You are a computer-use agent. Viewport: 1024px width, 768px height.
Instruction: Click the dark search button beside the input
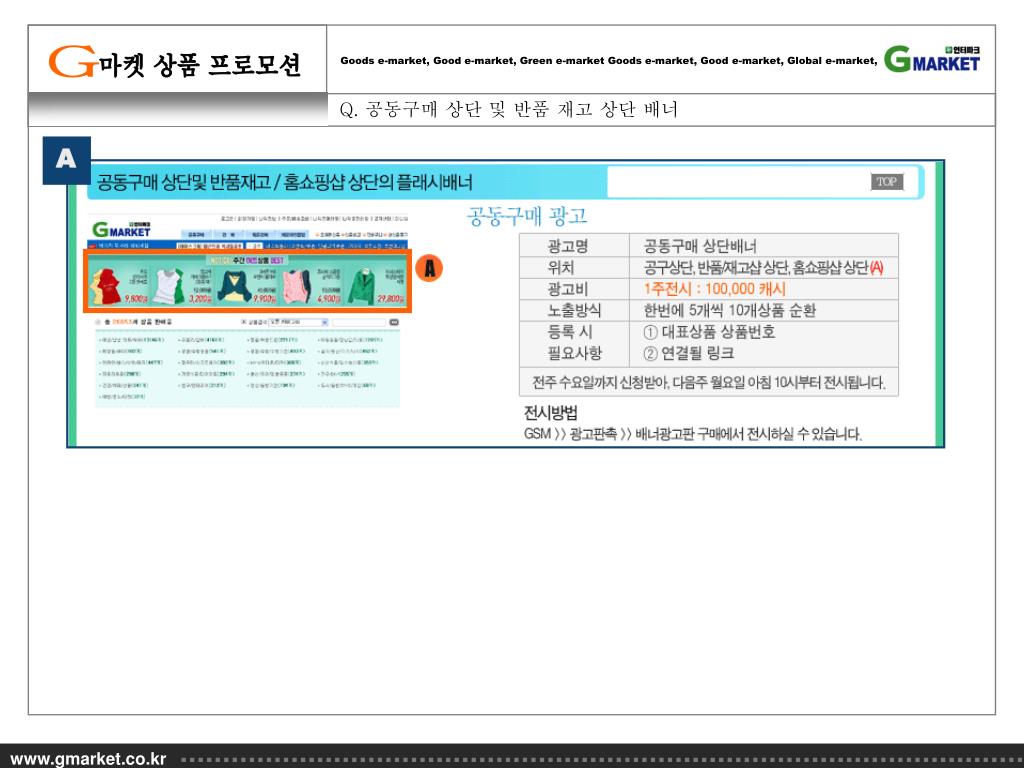(x=394, y=322)
